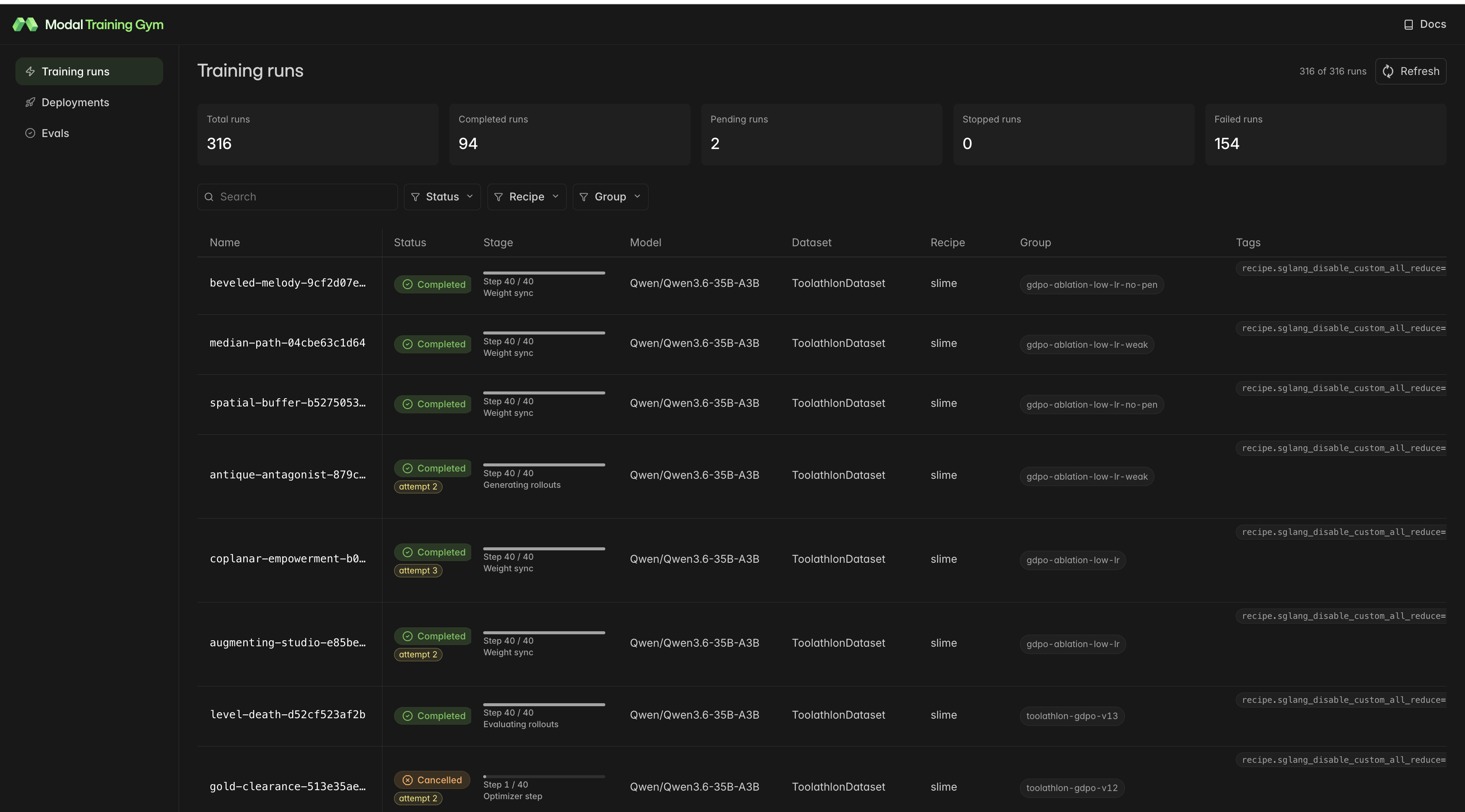Click Cancelled x icon for gold-clearance row
This screenshot has width=1465, height=812.
pos(407,780)
